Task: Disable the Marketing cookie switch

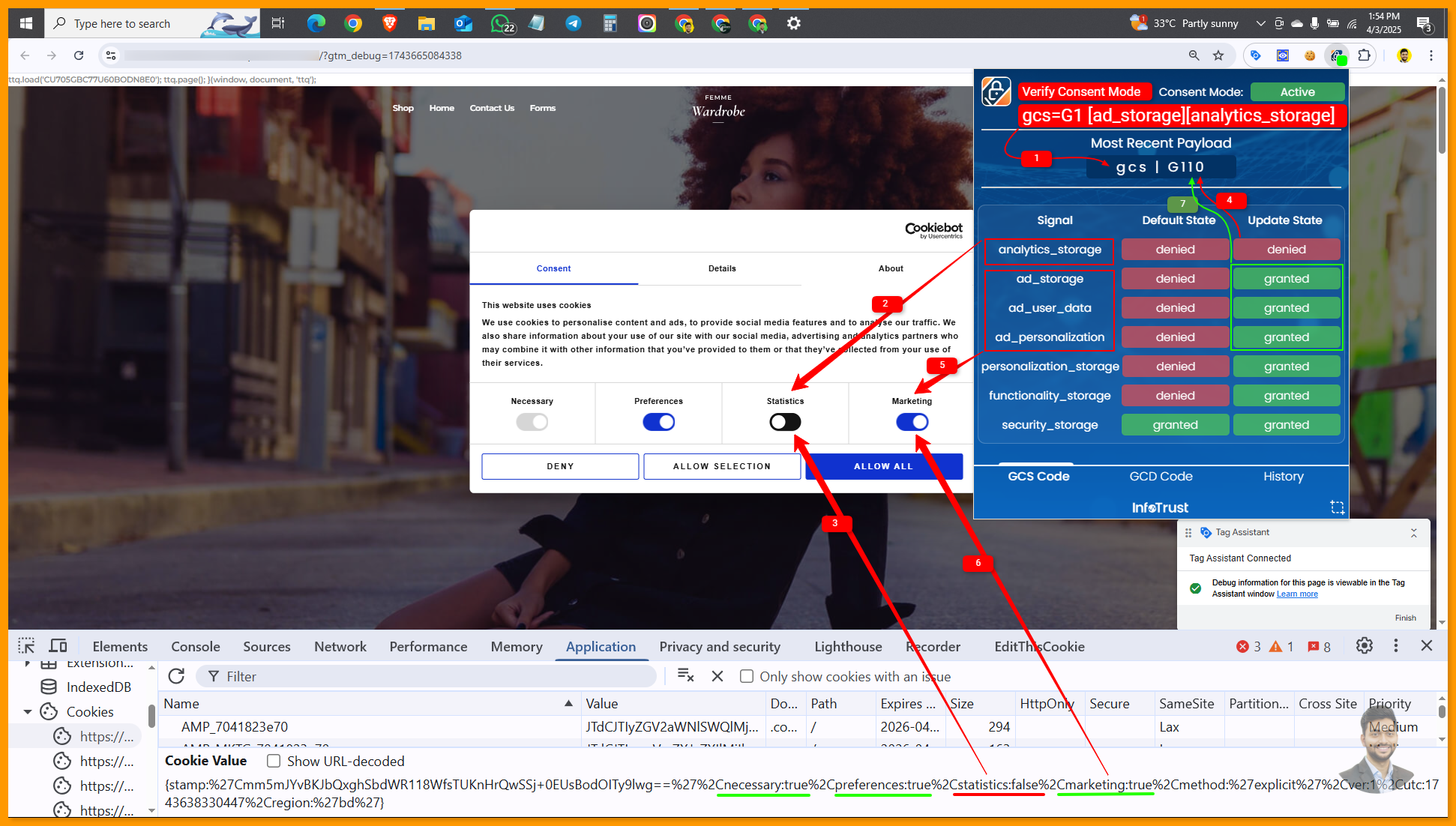Action: click(x=912, y=422)
